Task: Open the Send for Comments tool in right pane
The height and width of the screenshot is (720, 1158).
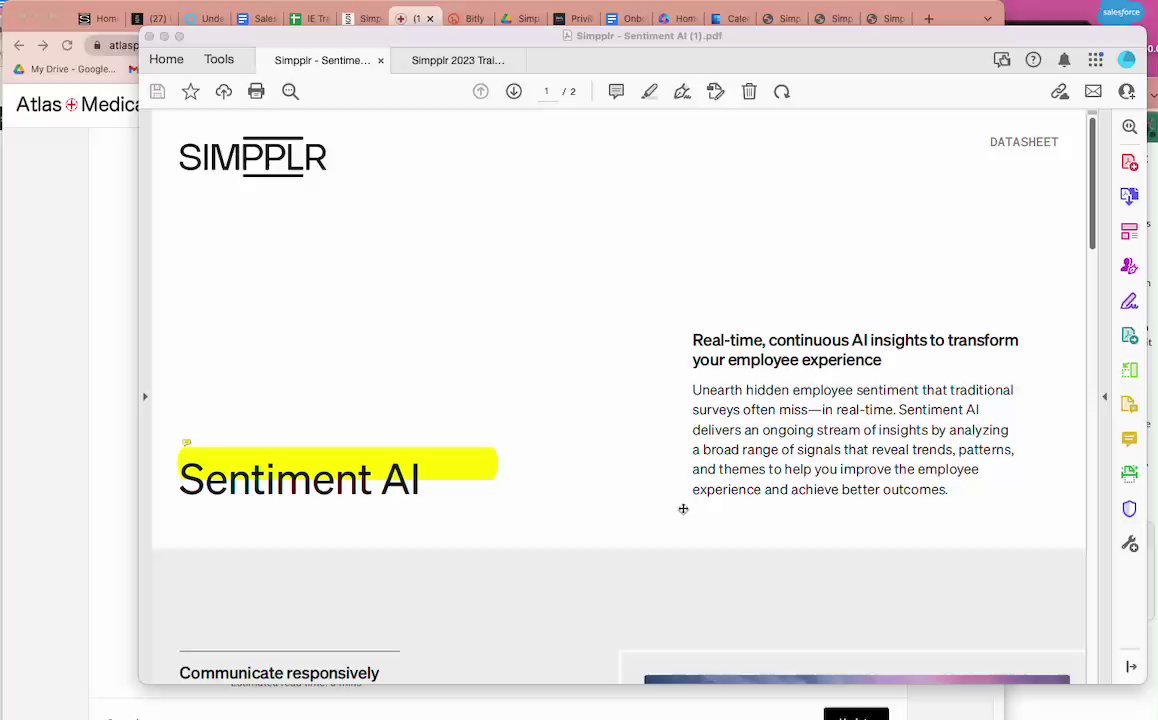Action: [1129, 405]
